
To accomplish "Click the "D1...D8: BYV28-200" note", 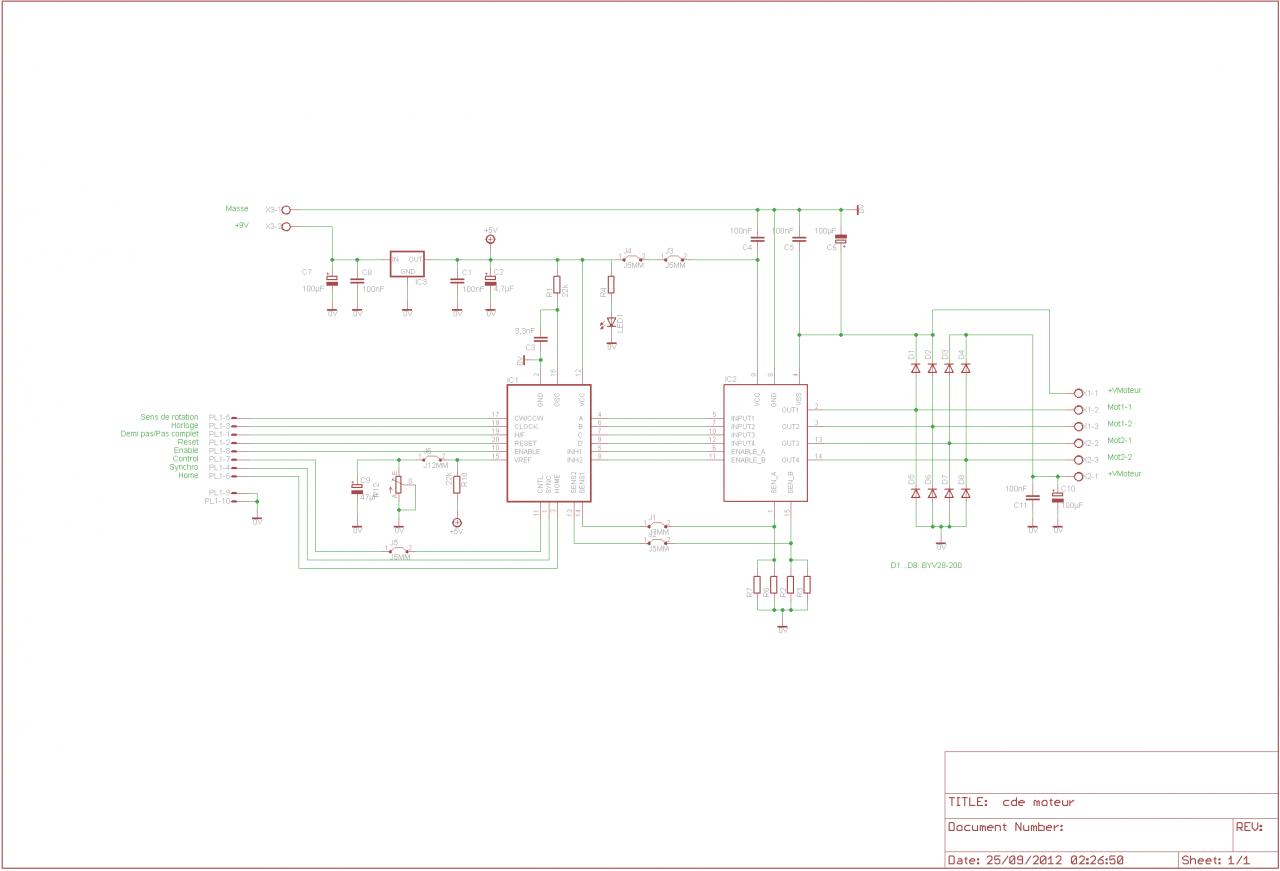I will click(x=927, y=565).
